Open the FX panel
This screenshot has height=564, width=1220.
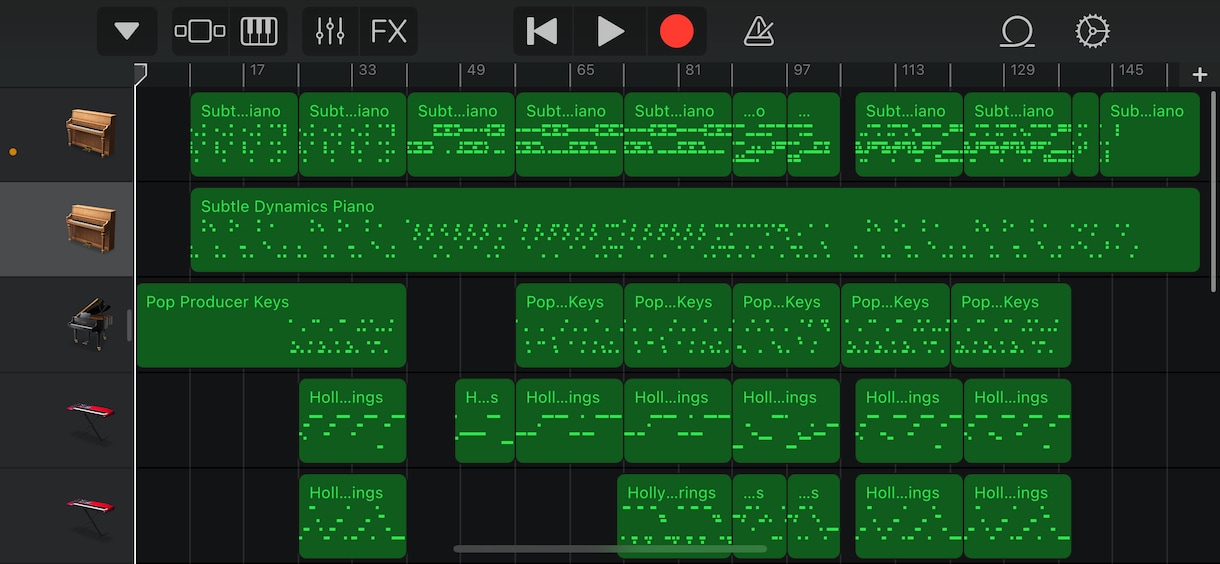389,31
